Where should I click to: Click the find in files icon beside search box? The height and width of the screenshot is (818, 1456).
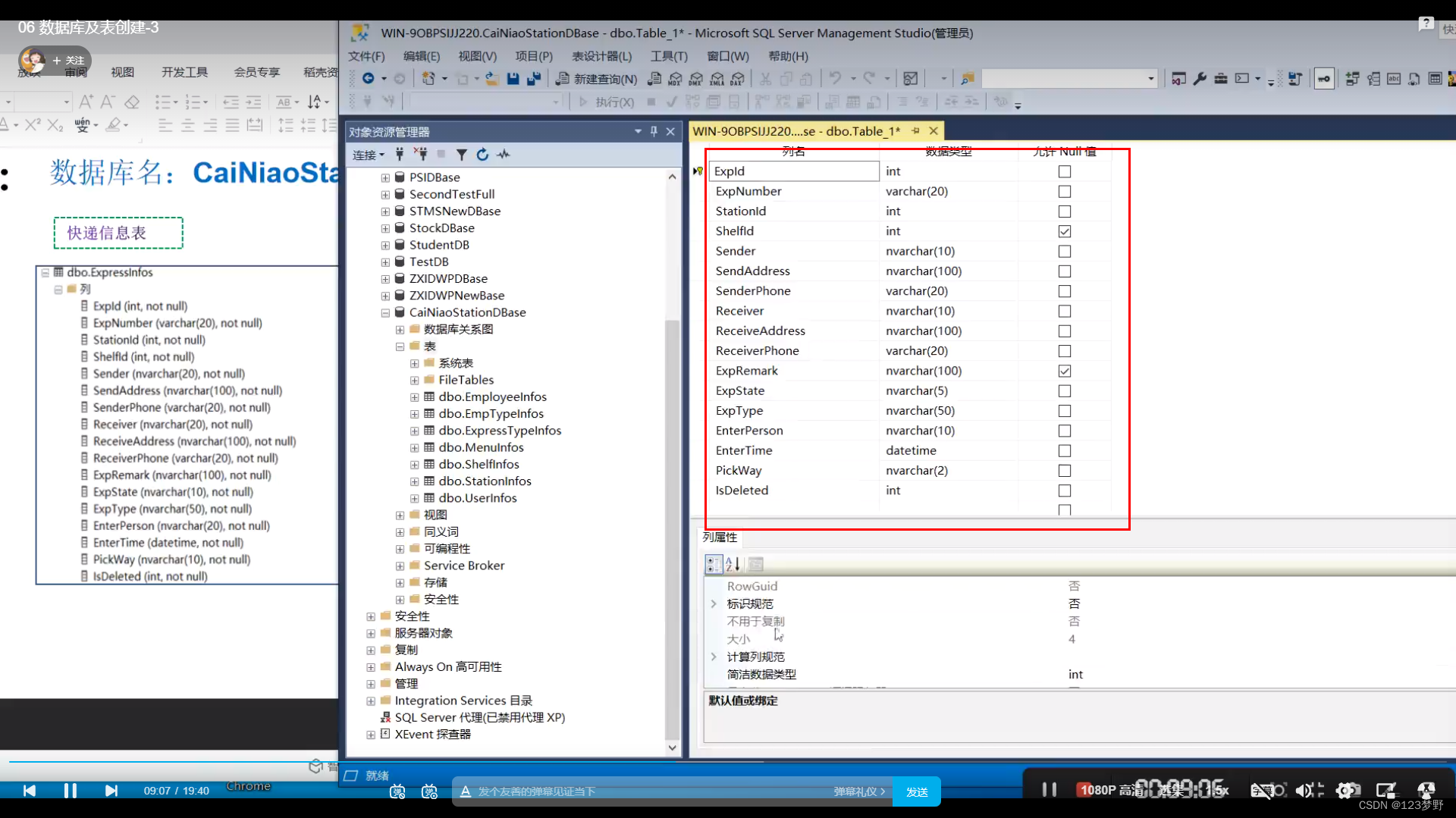(x=968, y=79)
